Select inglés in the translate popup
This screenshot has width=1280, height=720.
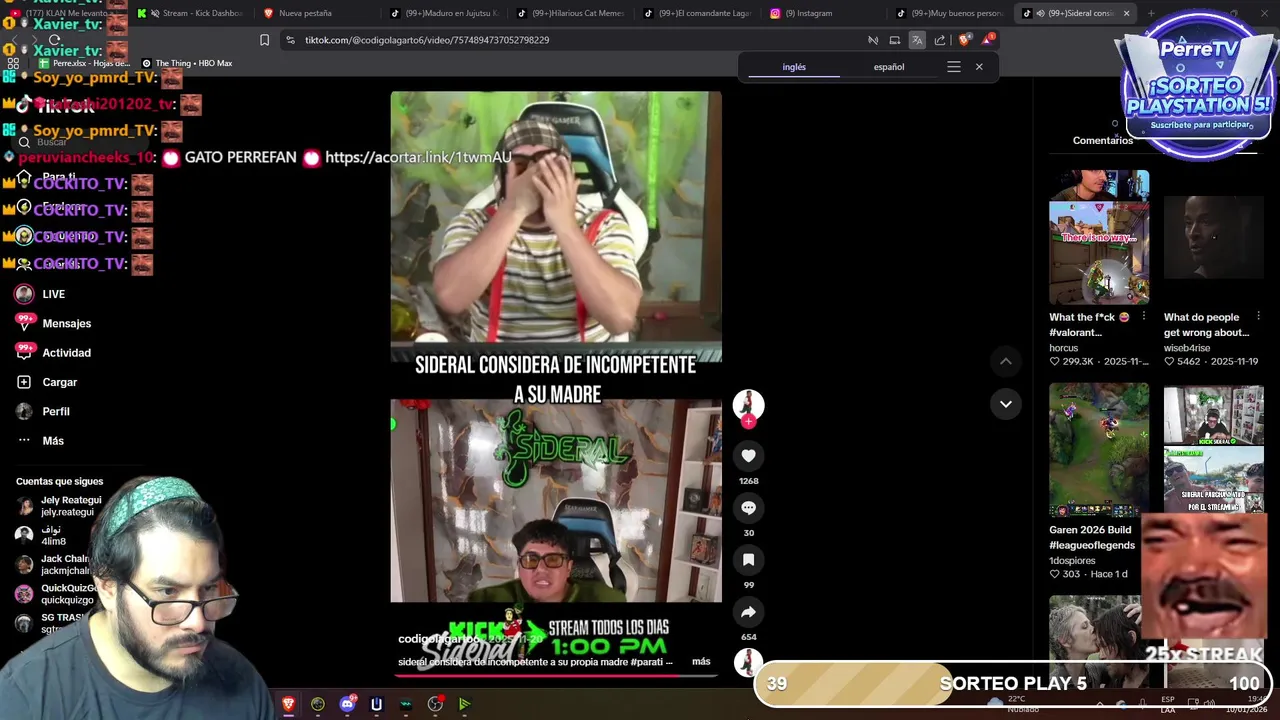click(794, 67)
